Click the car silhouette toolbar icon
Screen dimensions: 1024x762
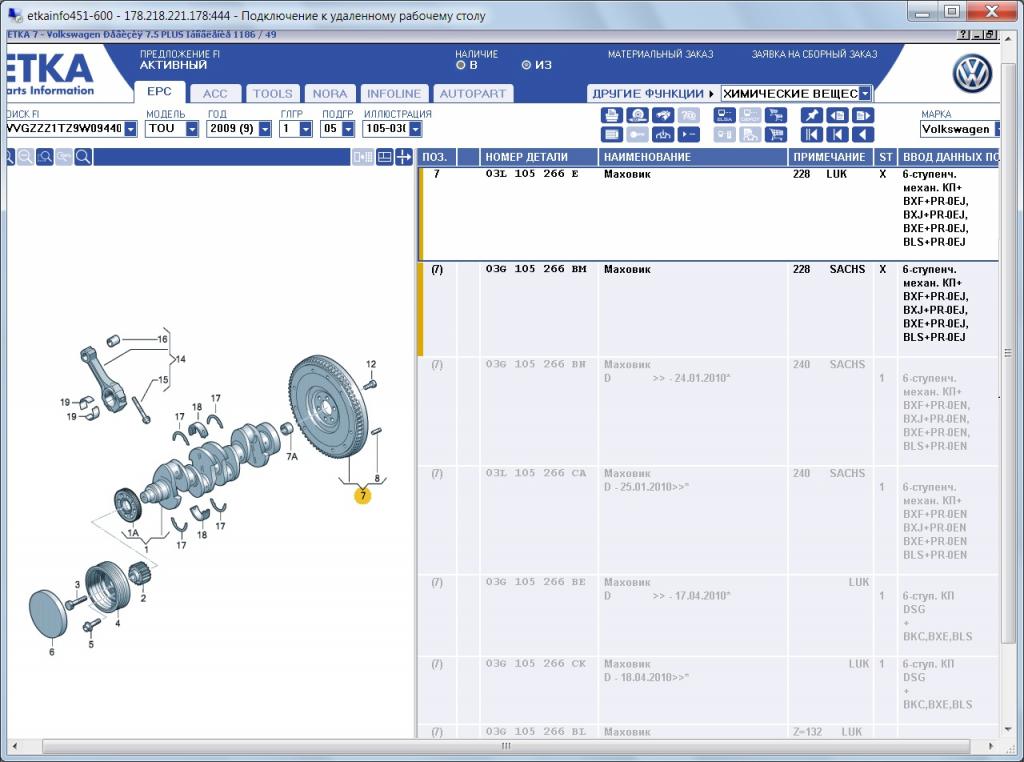[663, 116]
